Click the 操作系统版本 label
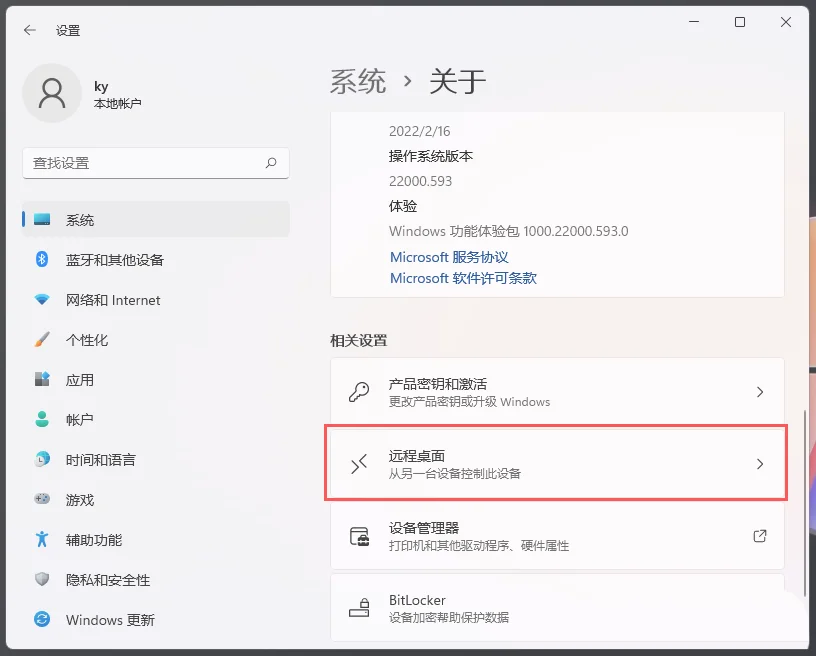 coord(431,156)
